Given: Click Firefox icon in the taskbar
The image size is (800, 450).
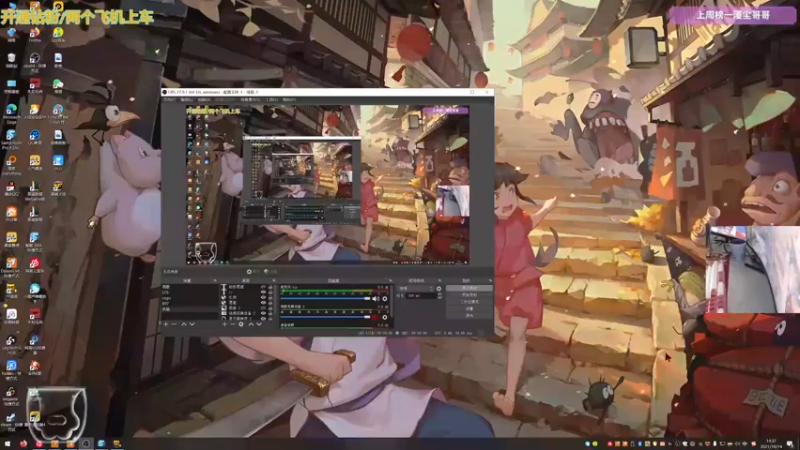Looking at the screenshot, I should [23, 443].
